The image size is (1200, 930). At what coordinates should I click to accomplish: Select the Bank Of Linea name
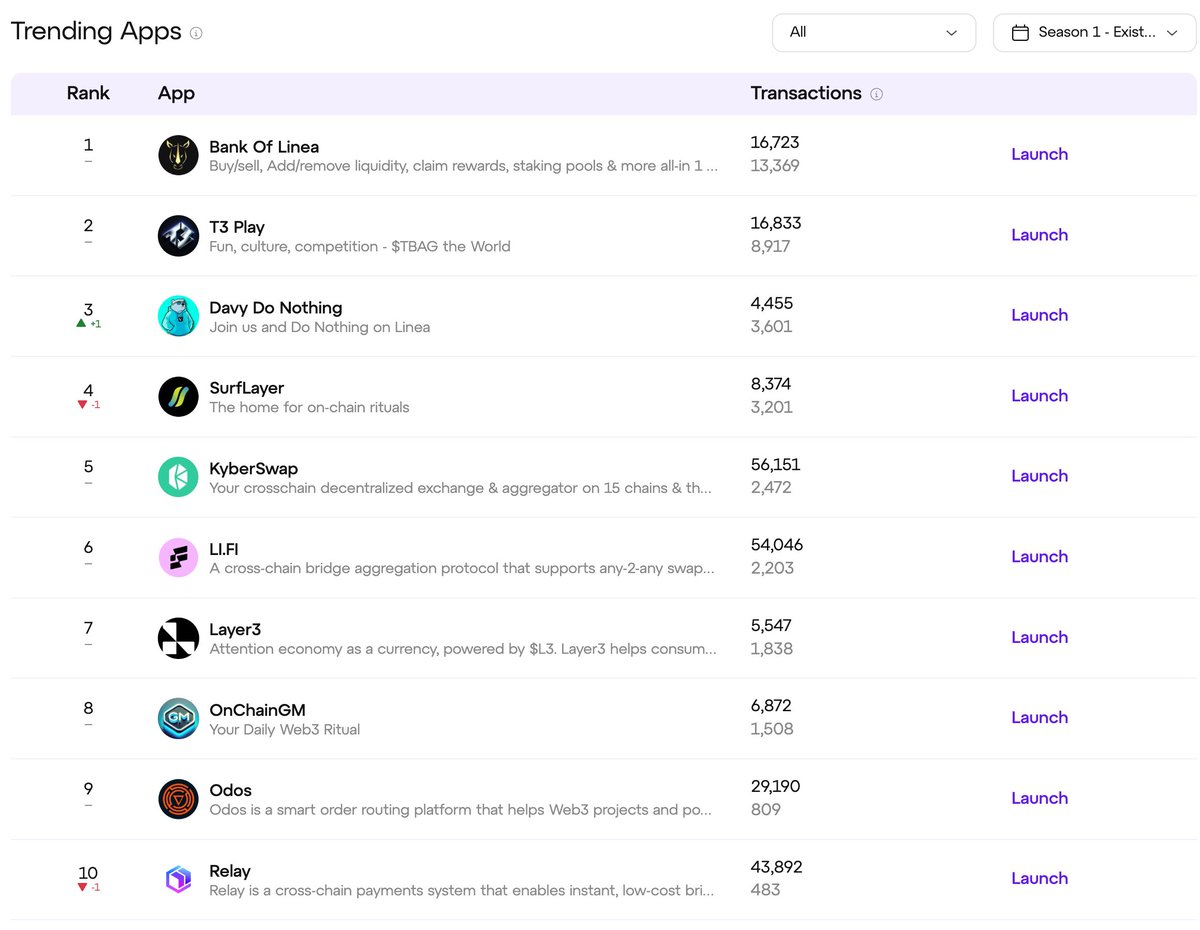point(264,147)
